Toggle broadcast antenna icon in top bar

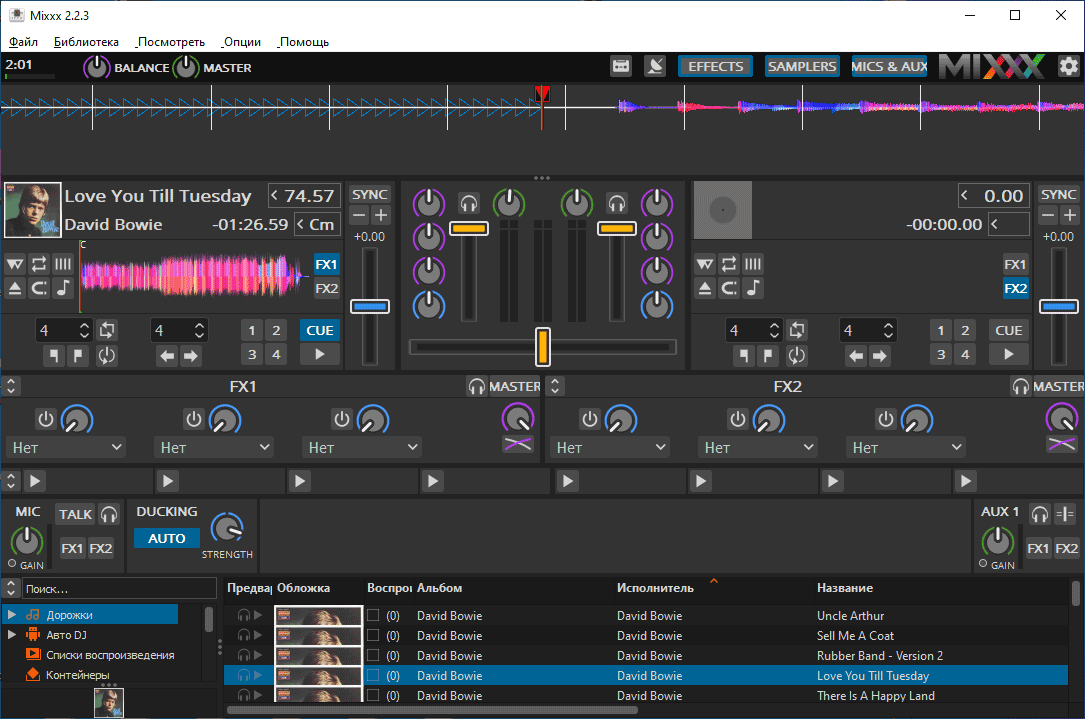click(655, 66)
